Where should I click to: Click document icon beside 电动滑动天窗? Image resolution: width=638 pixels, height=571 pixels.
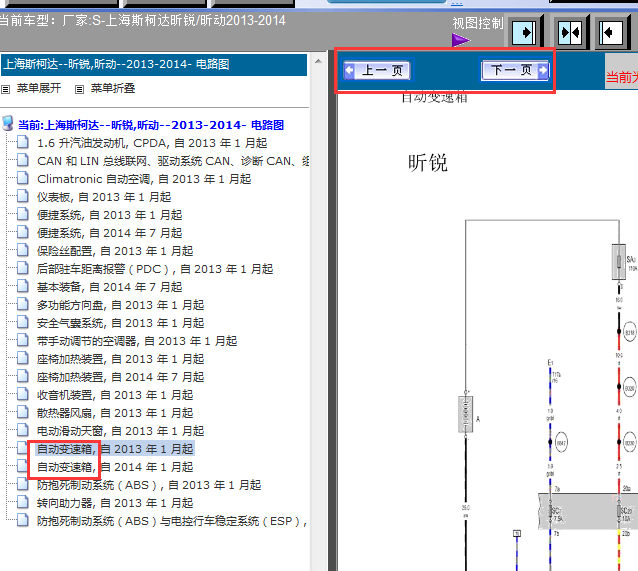[x=23, y=430]
